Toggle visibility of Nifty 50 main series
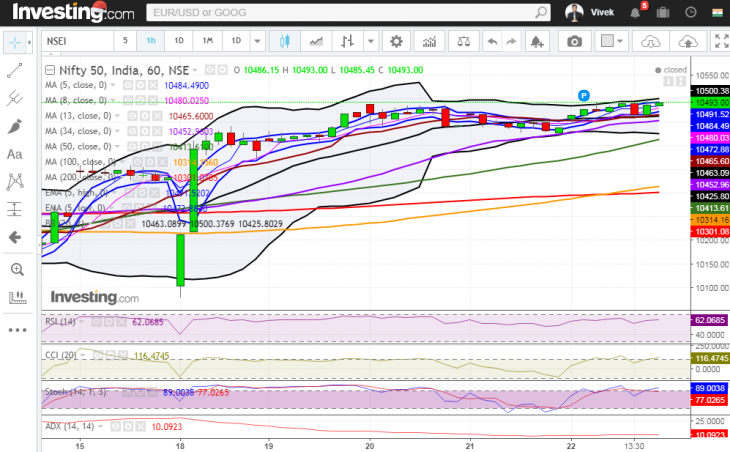This screenshot has height=452, width=730. 210,70
